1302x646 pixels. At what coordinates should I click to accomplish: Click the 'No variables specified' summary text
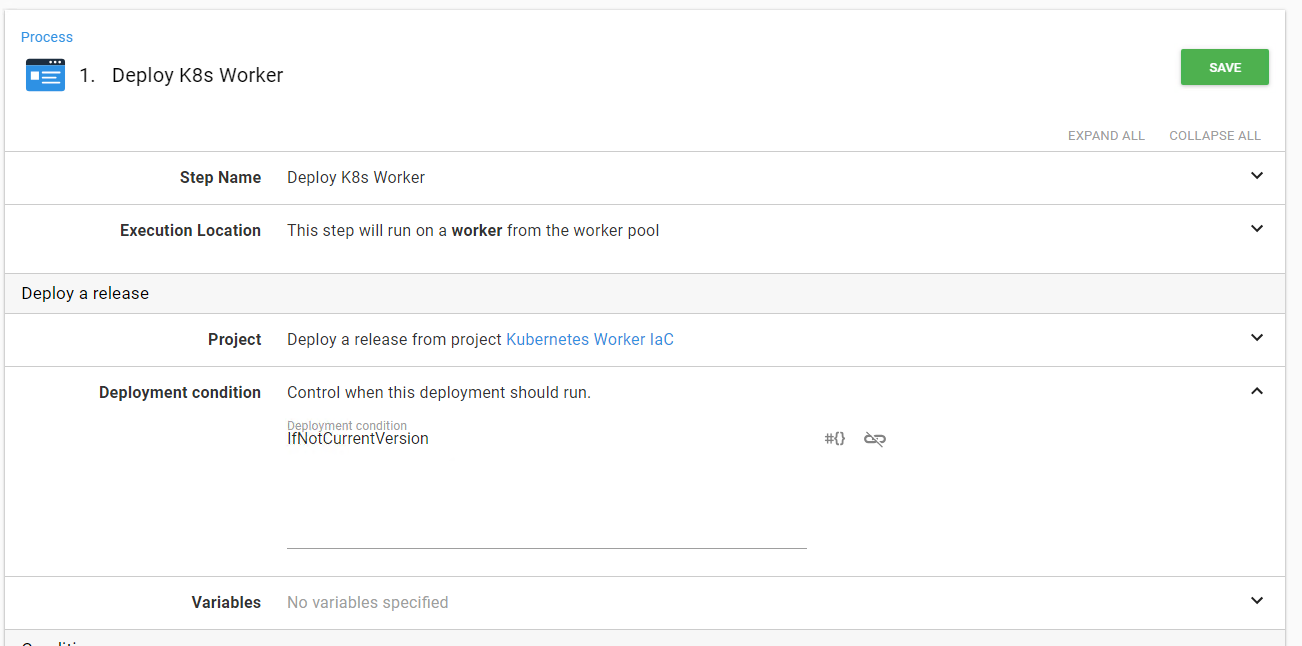(x=367, y=602)
